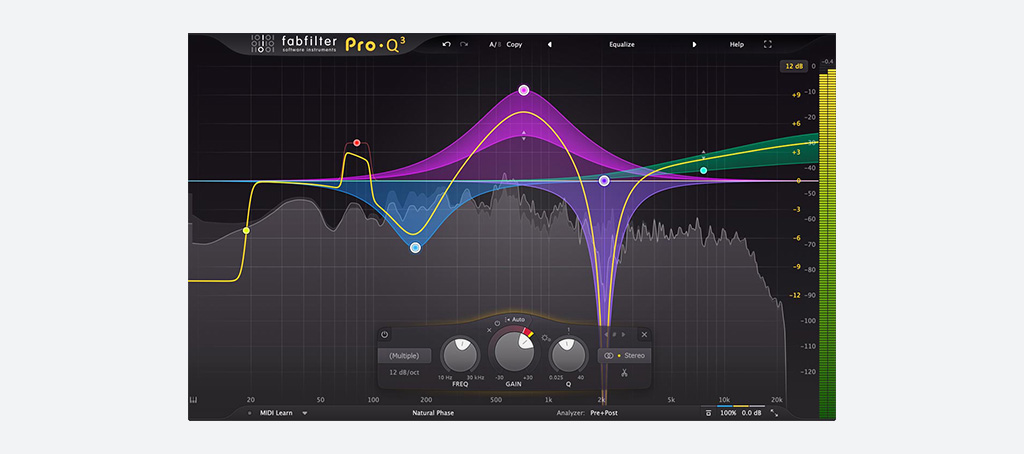Image resolution: width=1024 pixels, height=454 pixels.
Task: Open the 12 dB/oct slope selector
Action: tap(404, 372)
